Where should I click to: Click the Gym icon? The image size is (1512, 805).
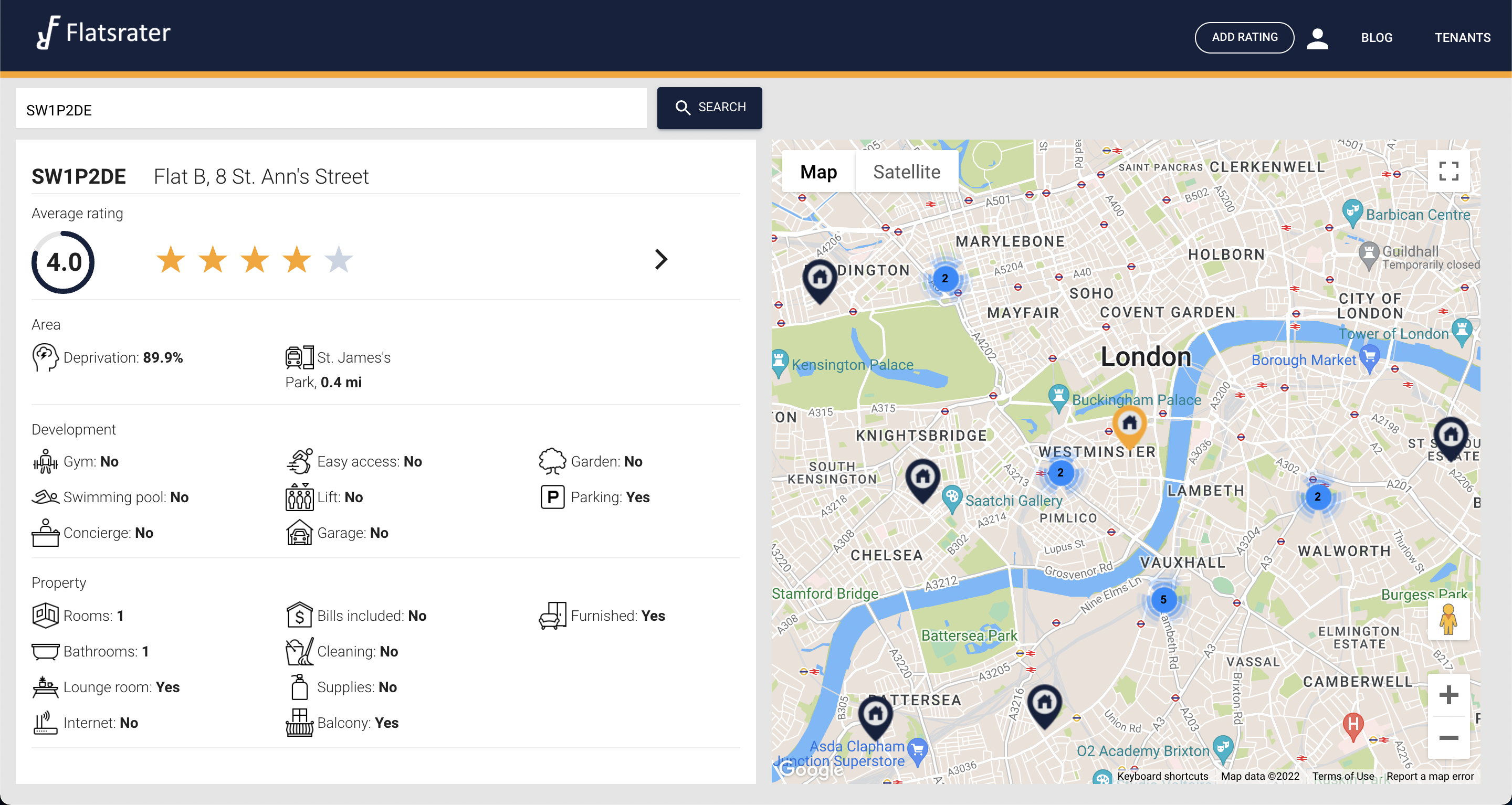coord(45,461)
